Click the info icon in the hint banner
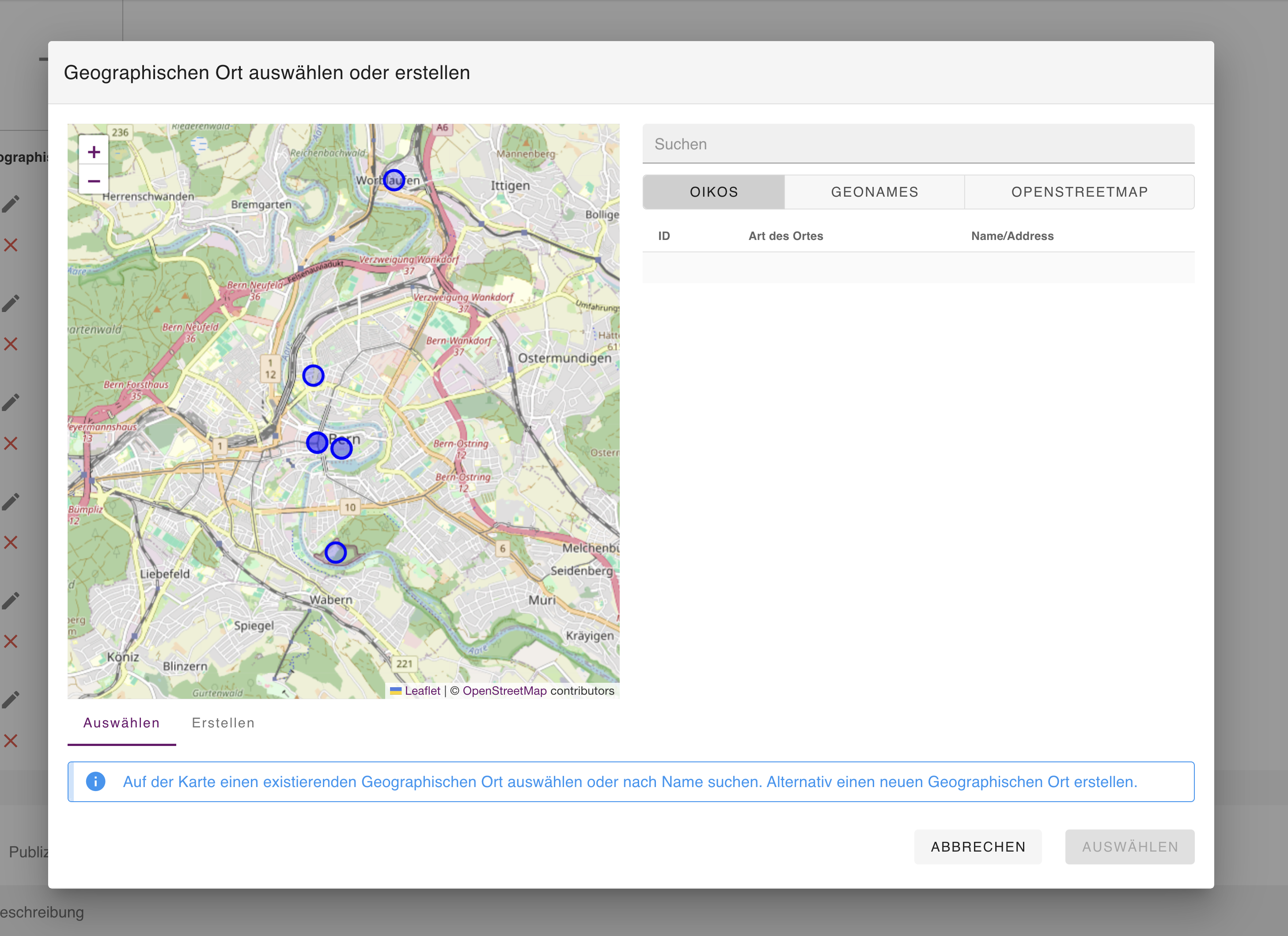The image size is (1288, 936). point(95,781)
